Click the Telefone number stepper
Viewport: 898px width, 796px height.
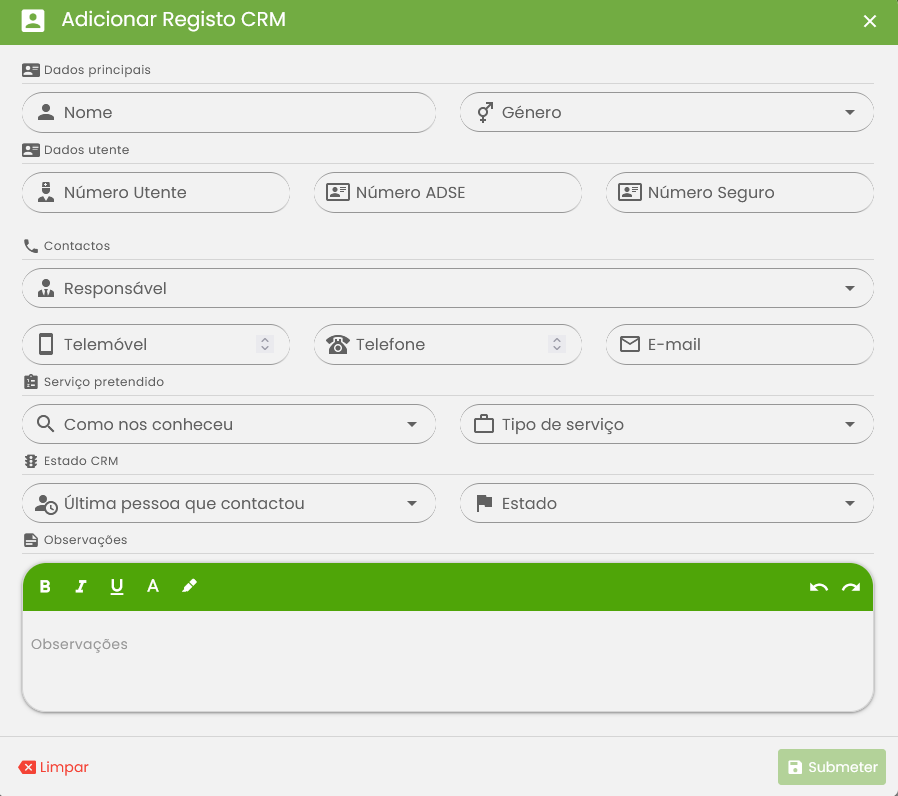[557, 344]
